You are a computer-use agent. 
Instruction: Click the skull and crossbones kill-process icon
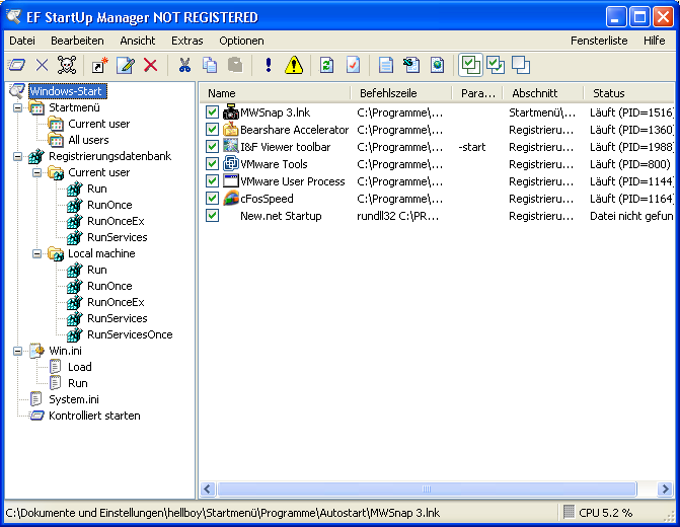pos(67,65)
